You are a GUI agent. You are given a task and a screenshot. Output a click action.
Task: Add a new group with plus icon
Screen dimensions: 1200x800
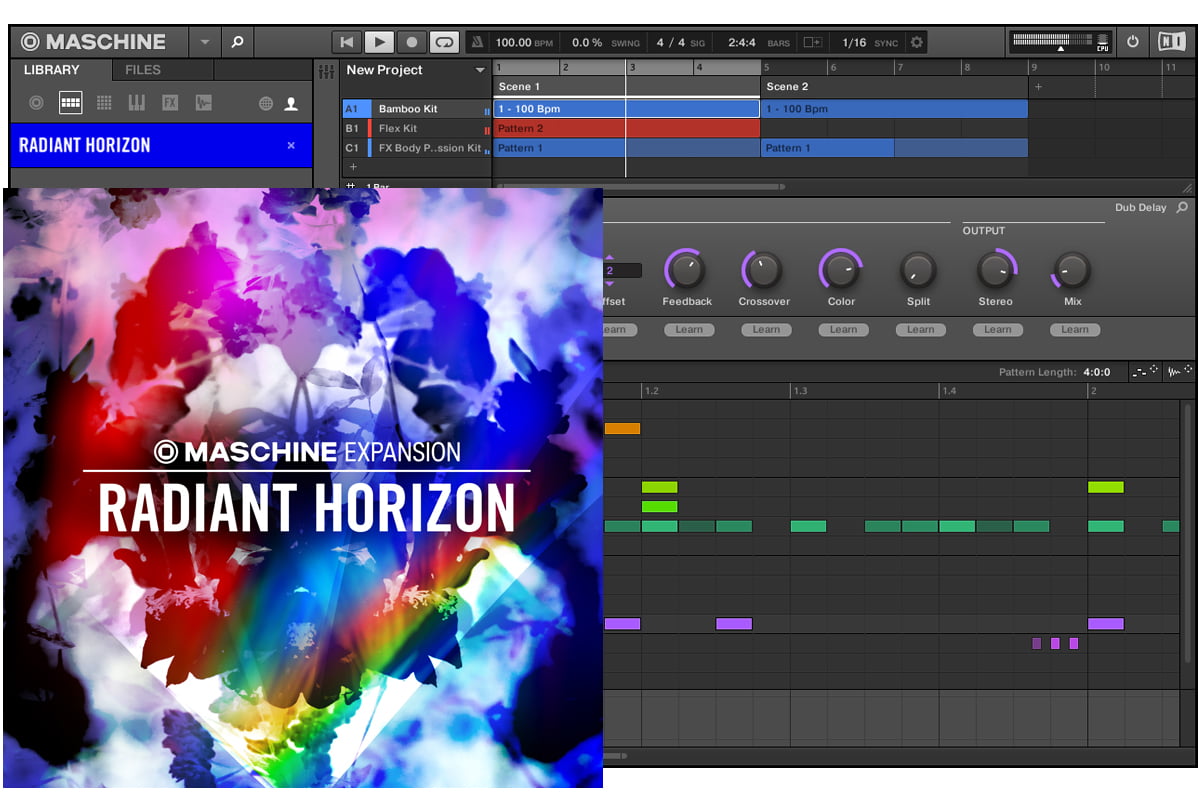click(x=352, y=167)
